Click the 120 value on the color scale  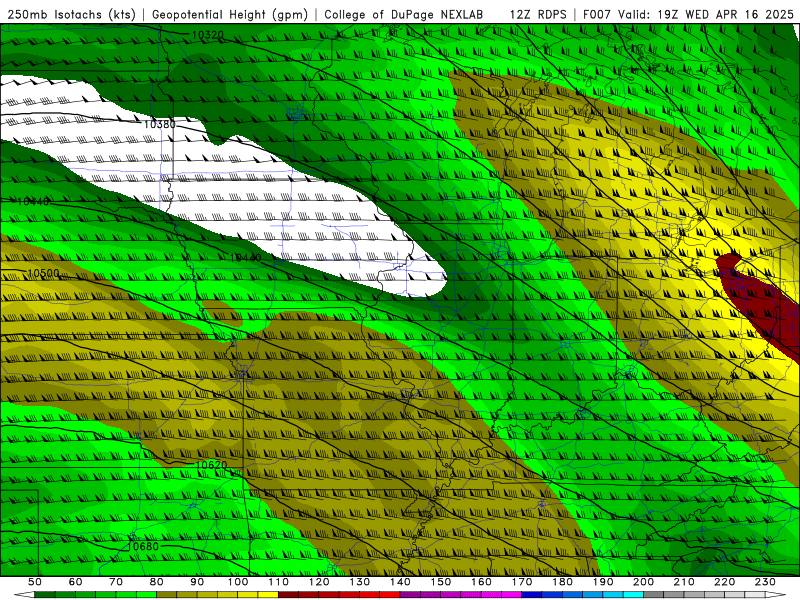point(319,582)
